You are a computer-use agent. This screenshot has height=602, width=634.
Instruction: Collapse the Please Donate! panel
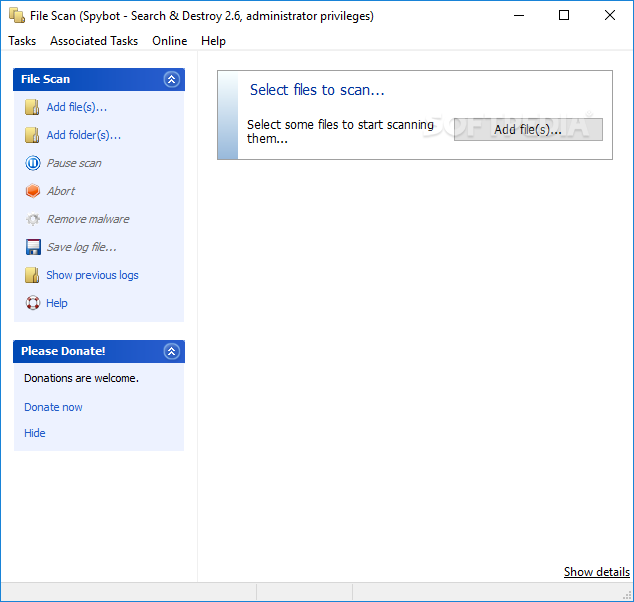click(x=171, y=351)
